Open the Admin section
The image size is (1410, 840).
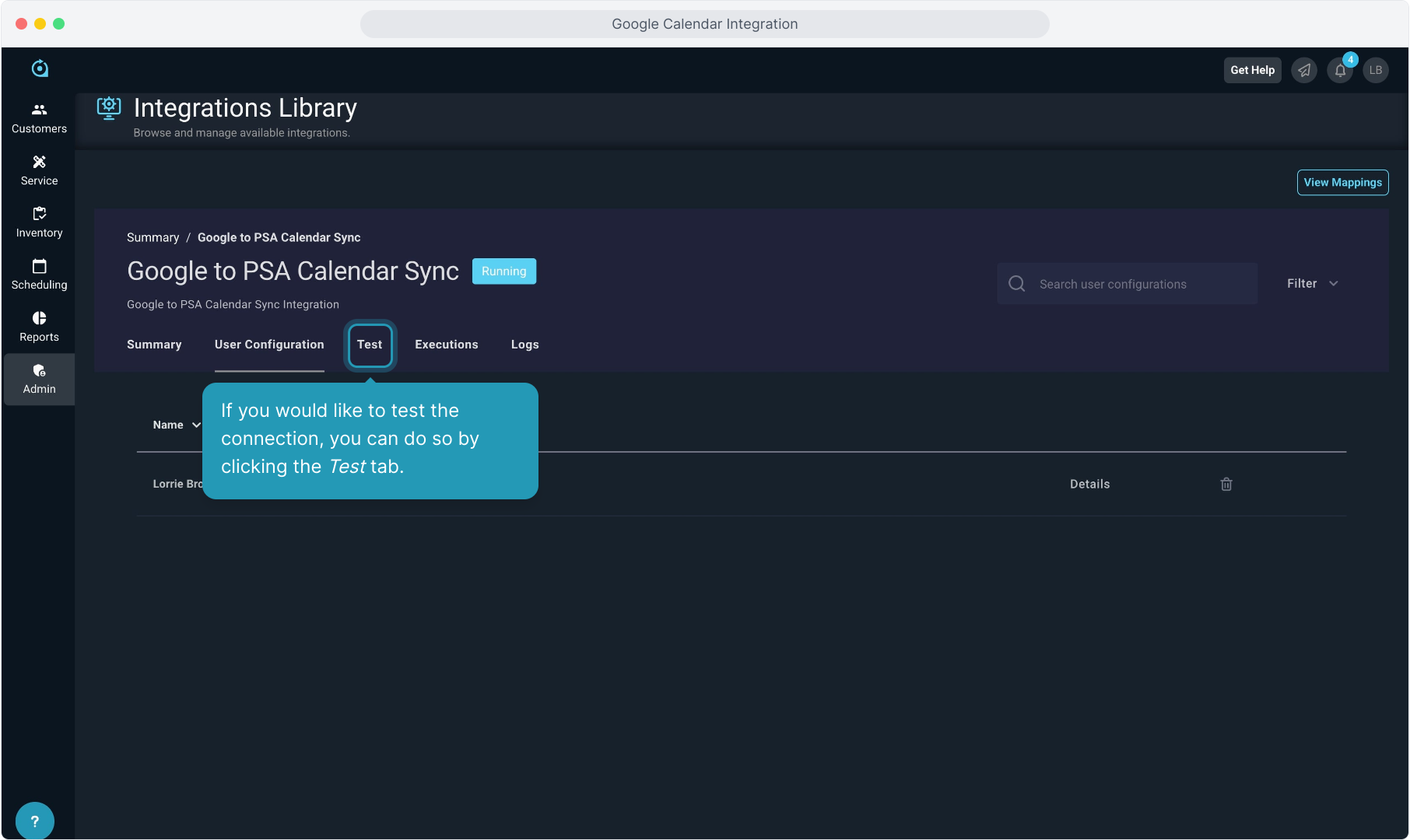point(39,379)
